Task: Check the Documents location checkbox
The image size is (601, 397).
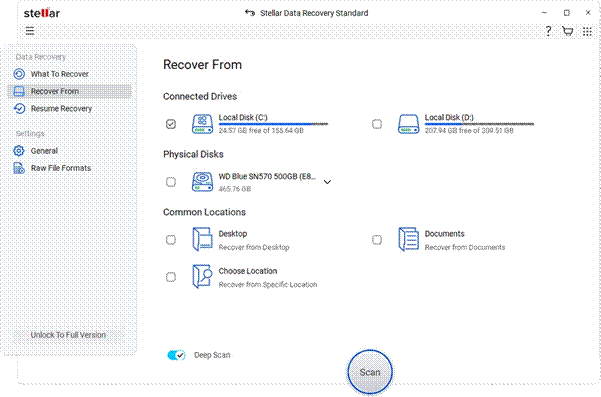Action: 377,240
